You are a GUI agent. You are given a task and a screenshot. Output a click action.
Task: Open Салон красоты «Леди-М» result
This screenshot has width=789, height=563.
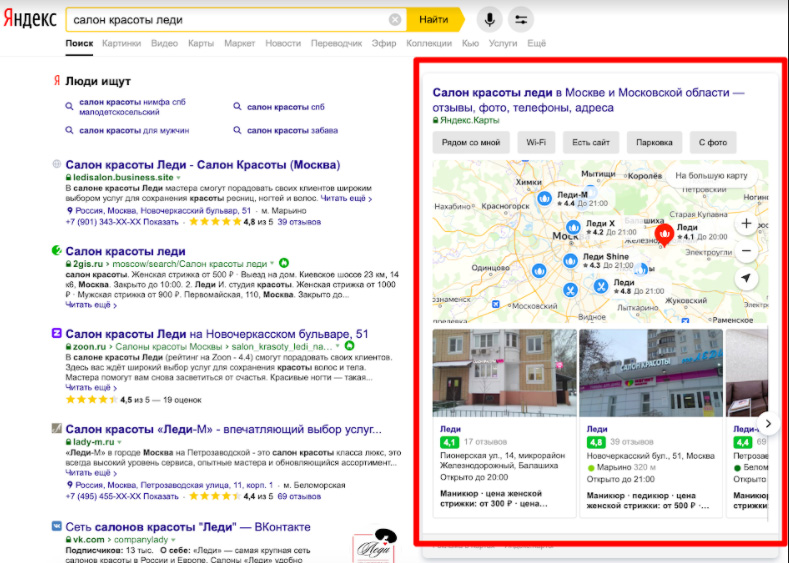pos(223,429)
